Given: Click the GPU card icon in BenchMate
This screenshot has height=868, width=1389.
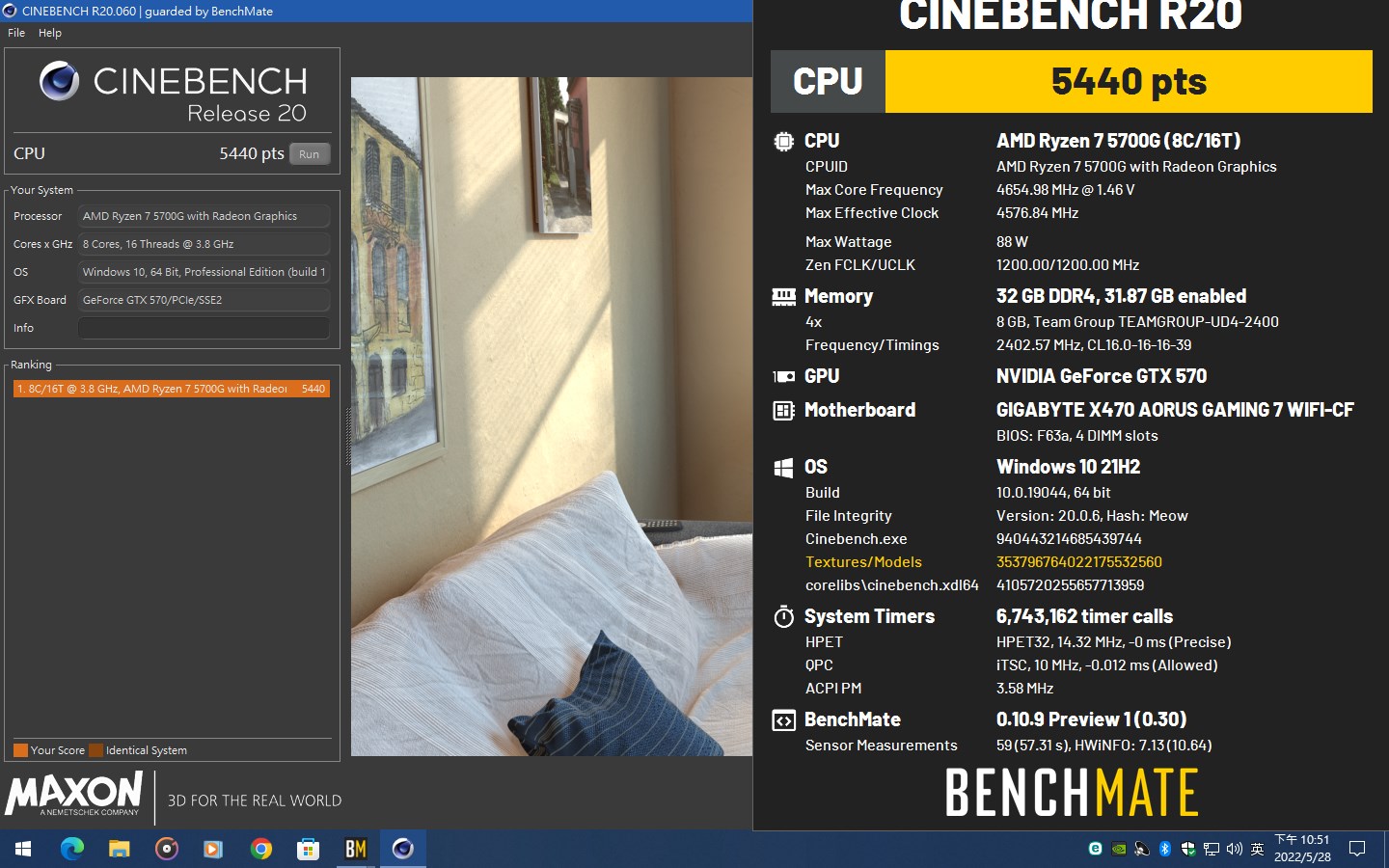Looking at the screenshot, I should tap(783, 377).
